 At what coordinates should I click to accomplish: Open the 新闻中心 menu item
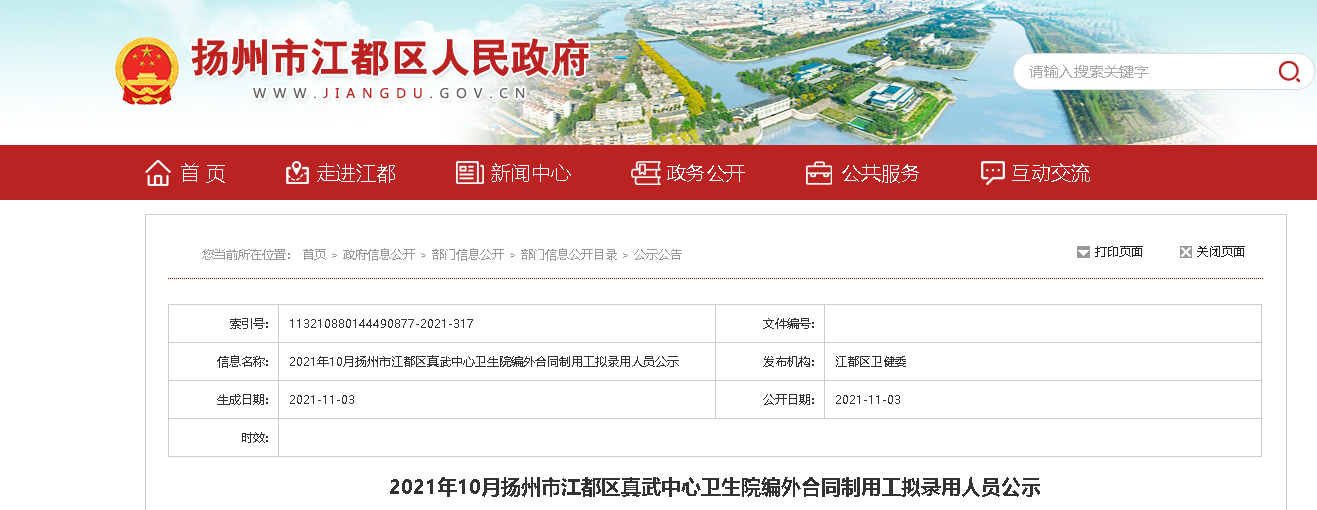tap(530, 173)
